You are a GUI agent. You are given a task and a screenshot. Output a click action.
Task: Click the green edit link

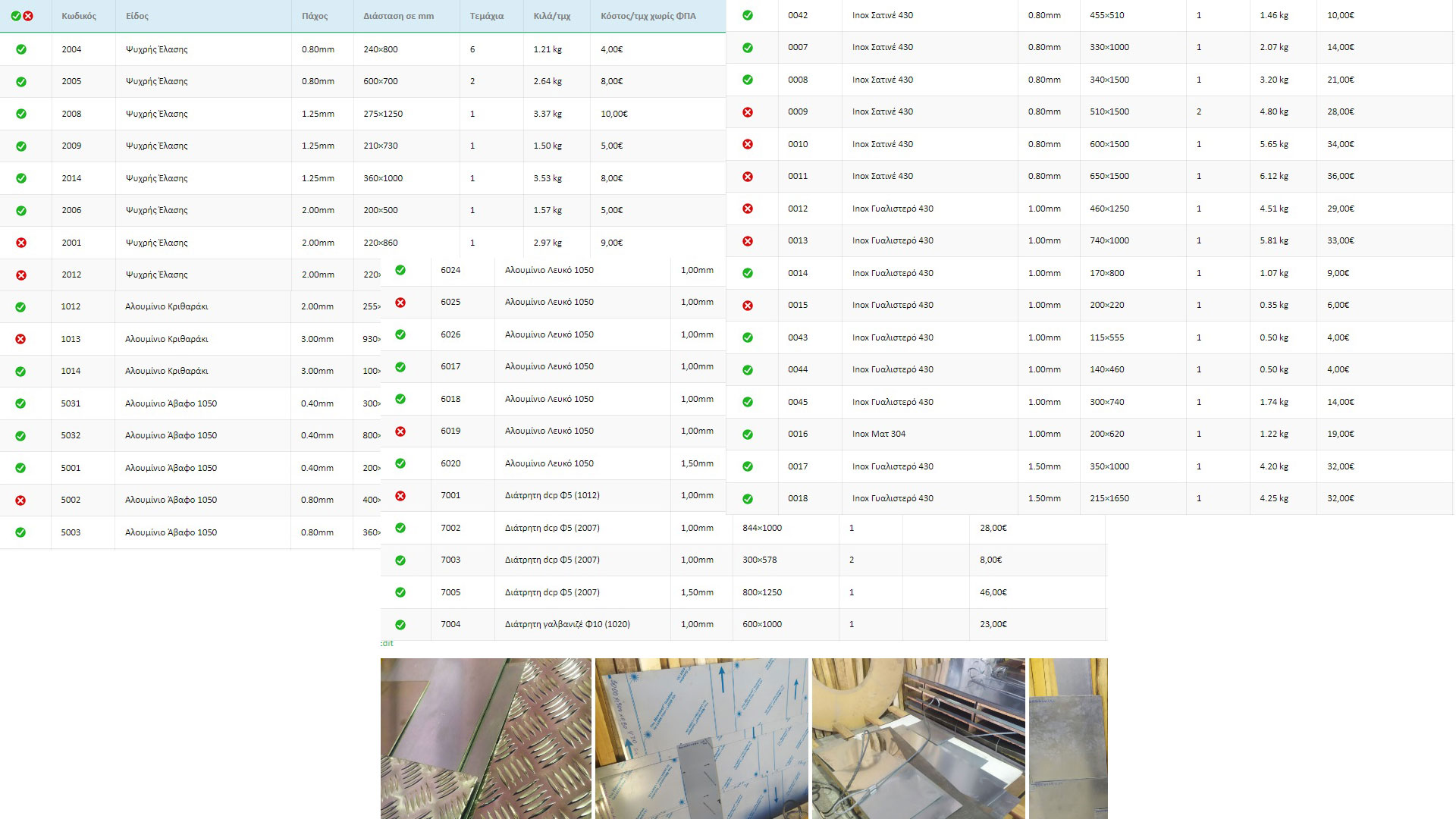coord(387,644)
